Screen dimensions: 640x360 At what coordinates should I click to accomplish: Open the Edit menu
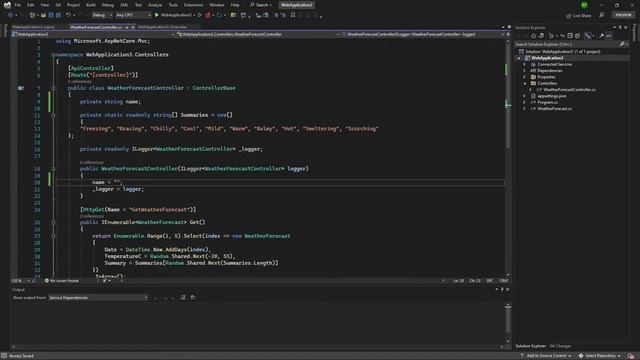click(x=31, y=5)
